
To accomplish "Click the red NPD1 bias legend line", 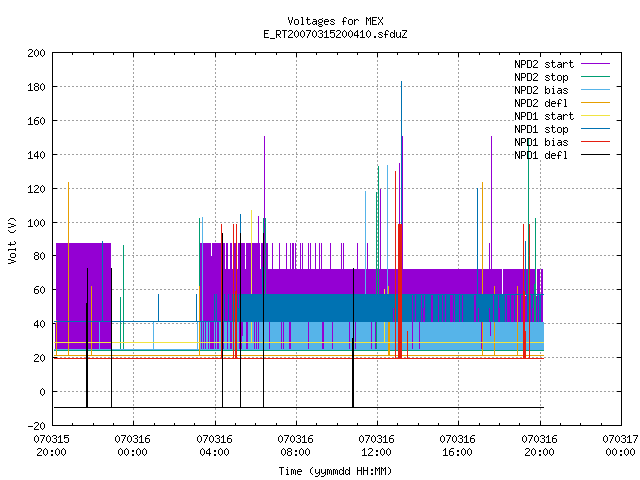I will coord(595,142).
